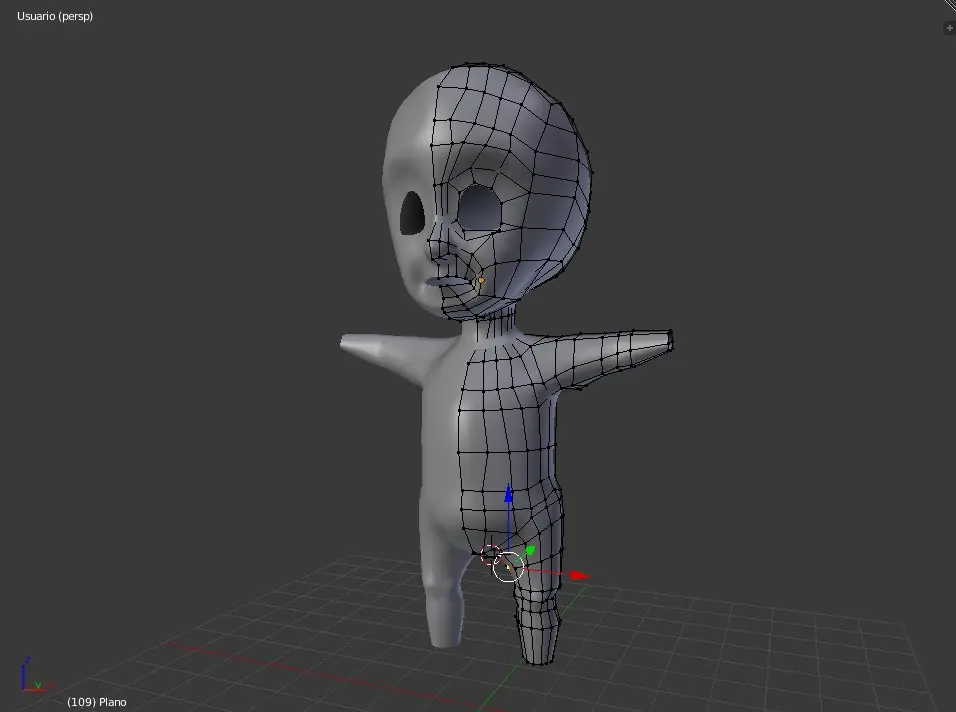This screenshot has height=712, width=956.
Task: Click the bottom of the wireframed leg
Action: [540, 656]
